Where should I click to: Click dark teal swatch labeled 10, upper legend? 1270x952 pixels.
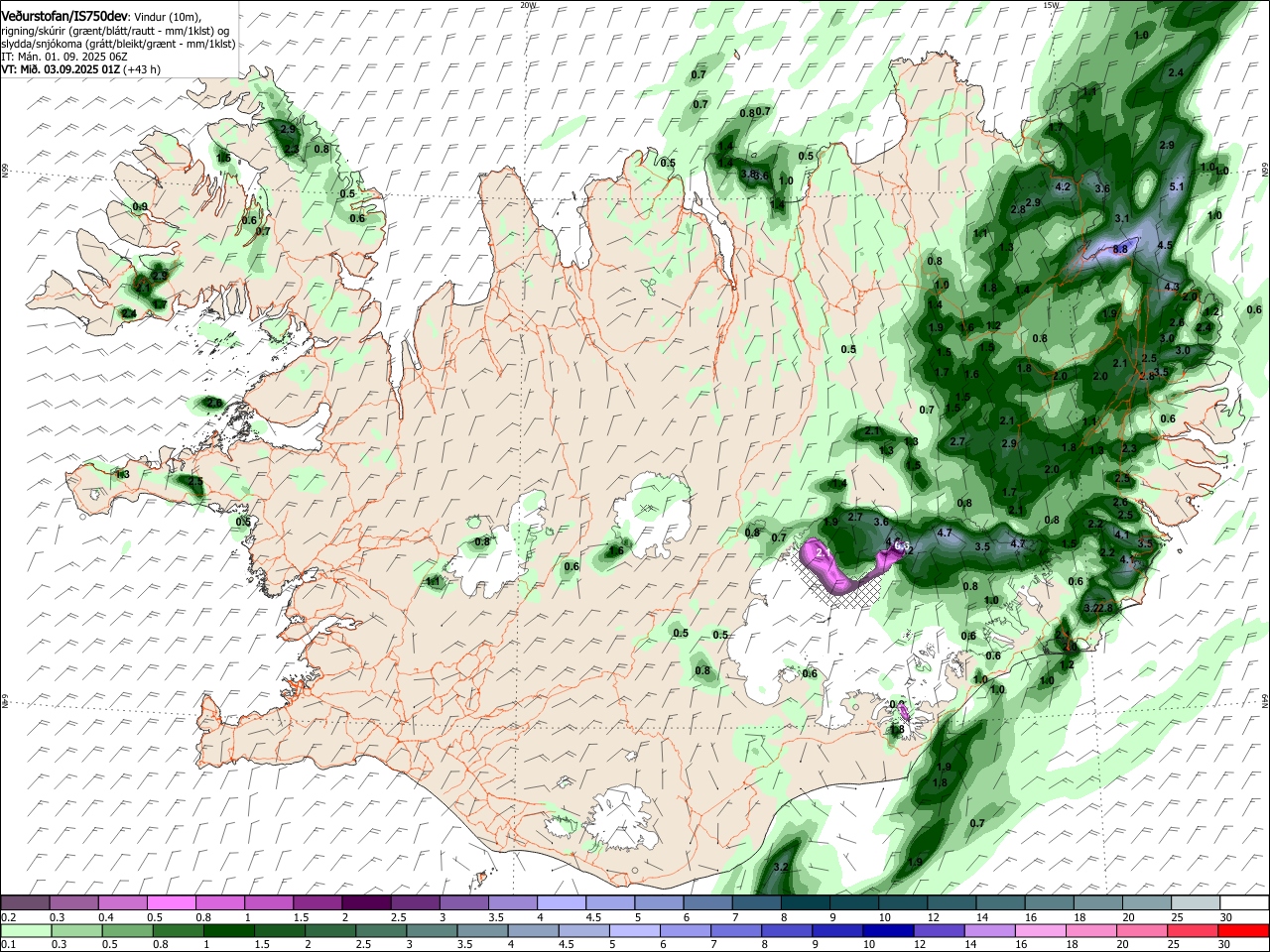pyautogui.click(x=903, y=903)
